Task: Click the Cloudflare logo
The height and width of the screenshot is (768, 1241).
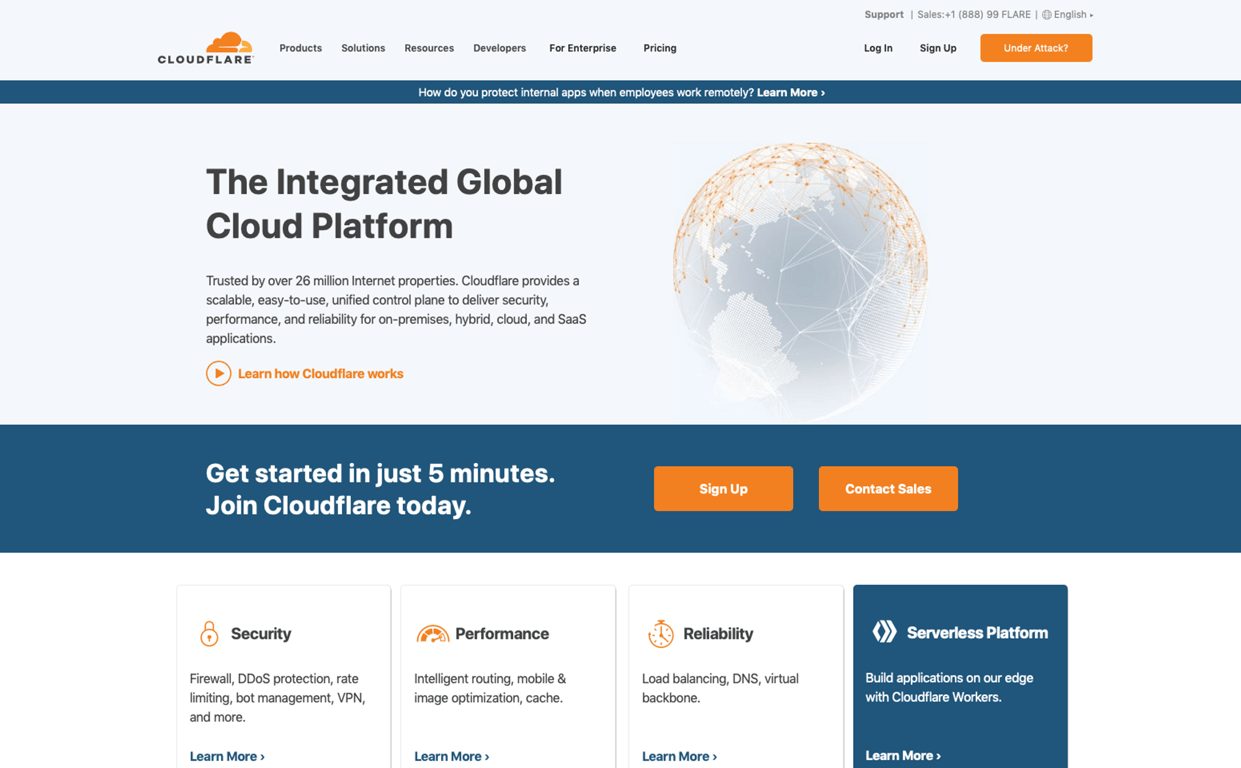Action: tap(206, 48)
